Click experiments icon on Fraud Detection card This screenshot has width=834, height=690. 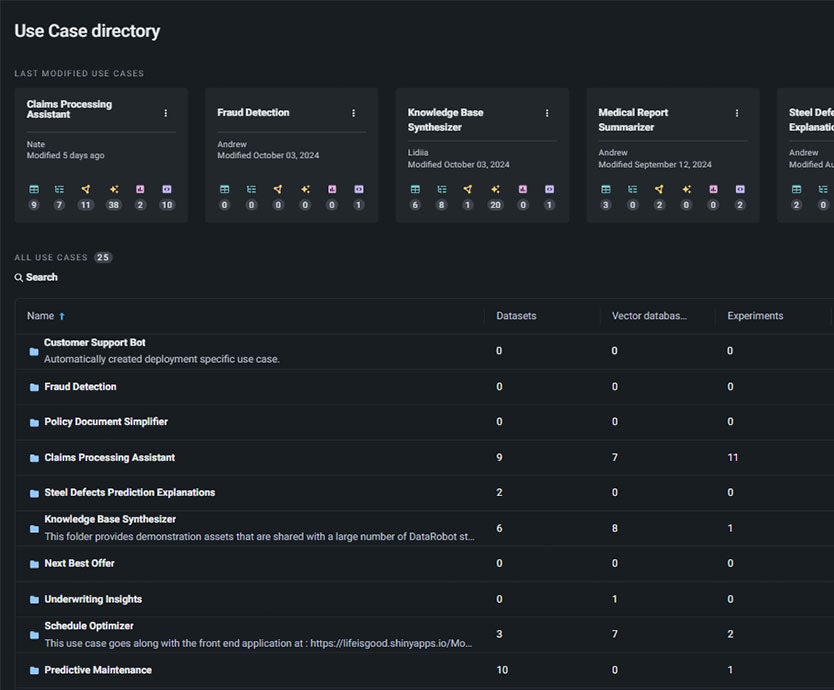pyautogui.click(x=278, y=189)
